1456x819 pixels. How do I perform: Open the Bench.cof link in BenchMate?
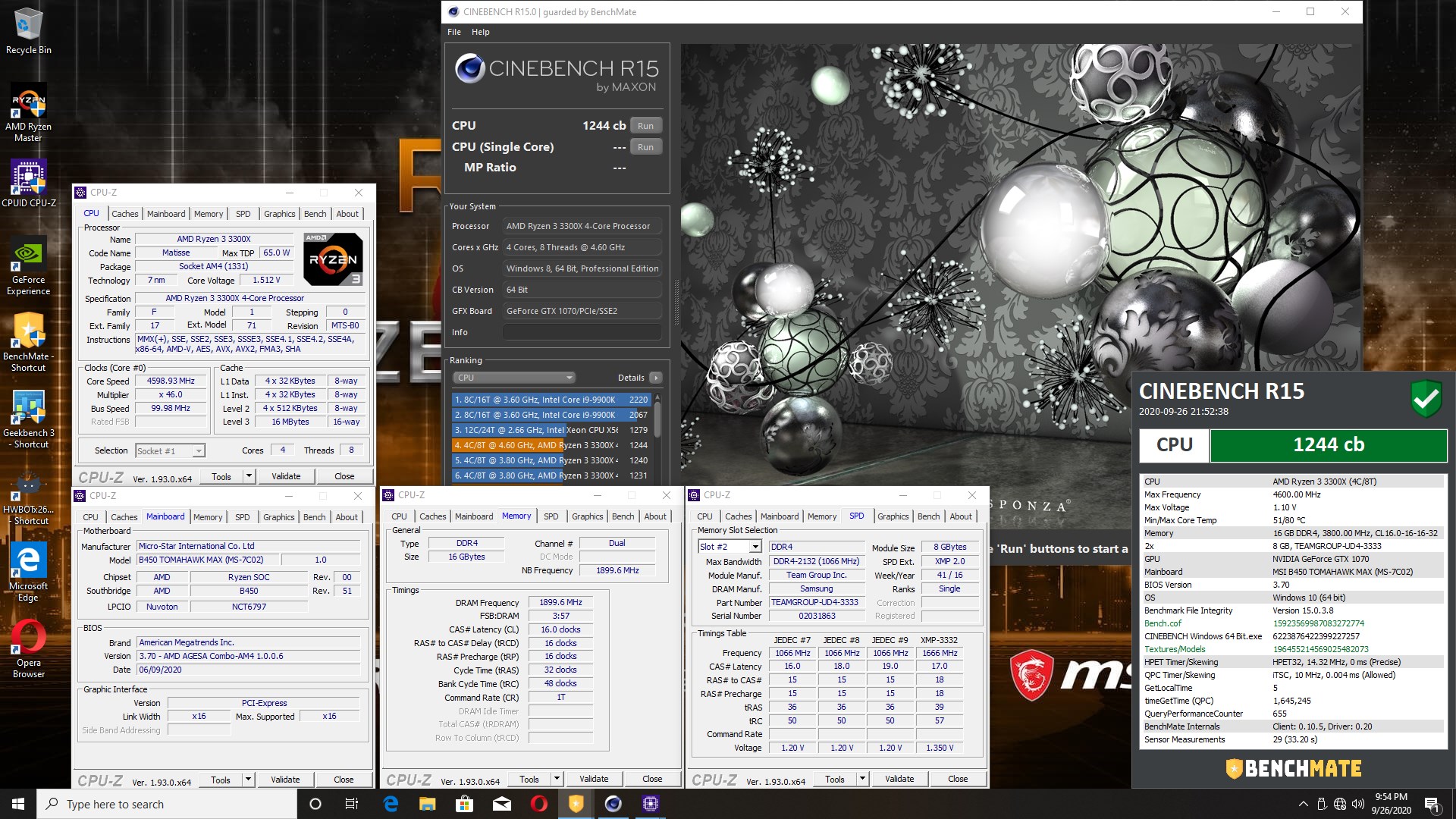click(1163, 623)
